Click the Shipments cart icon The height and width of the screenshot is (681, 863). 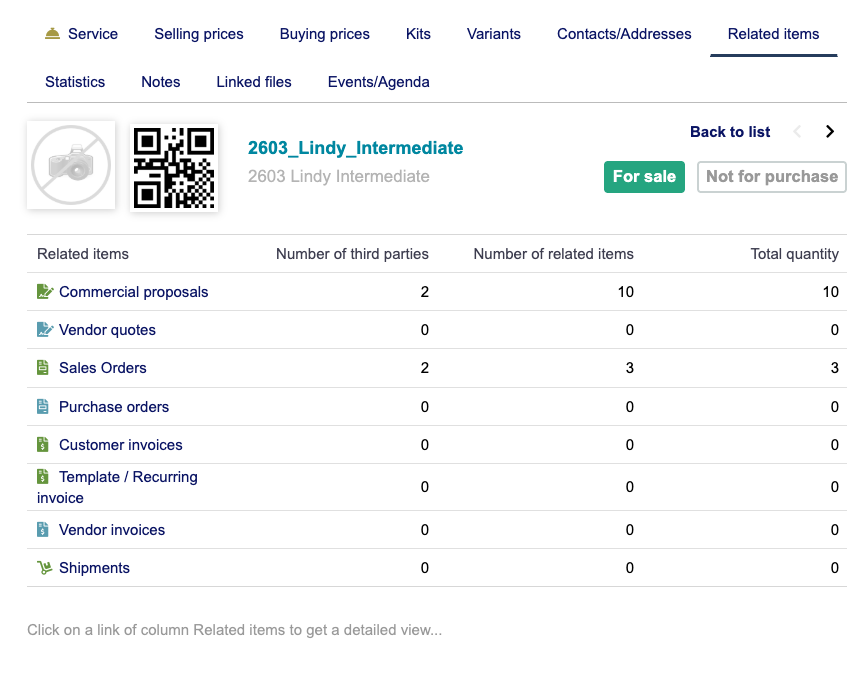pos(44,568)
